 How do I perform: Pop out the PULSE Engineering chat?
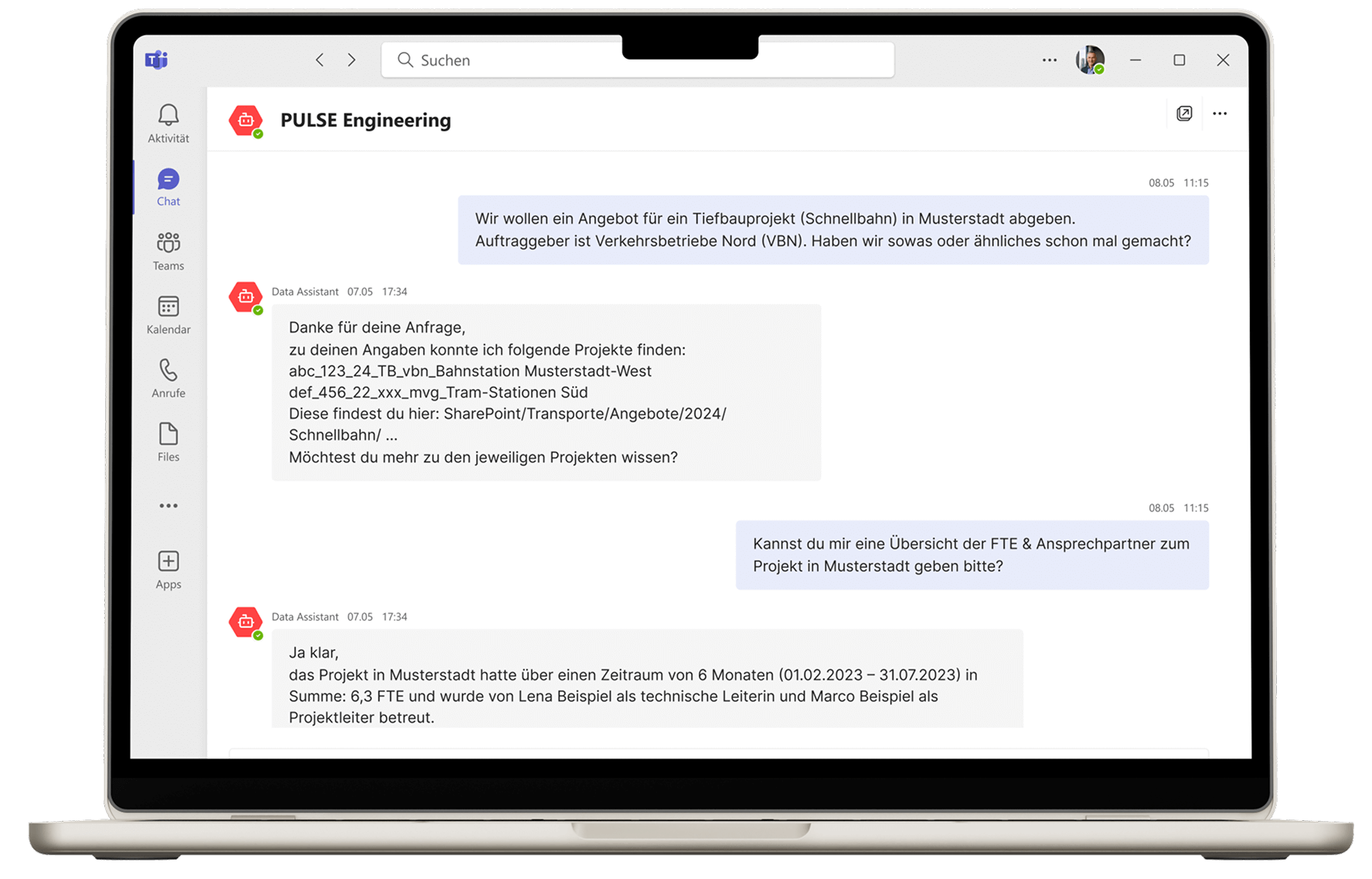pyautogui.click(x=1183, y=114)
